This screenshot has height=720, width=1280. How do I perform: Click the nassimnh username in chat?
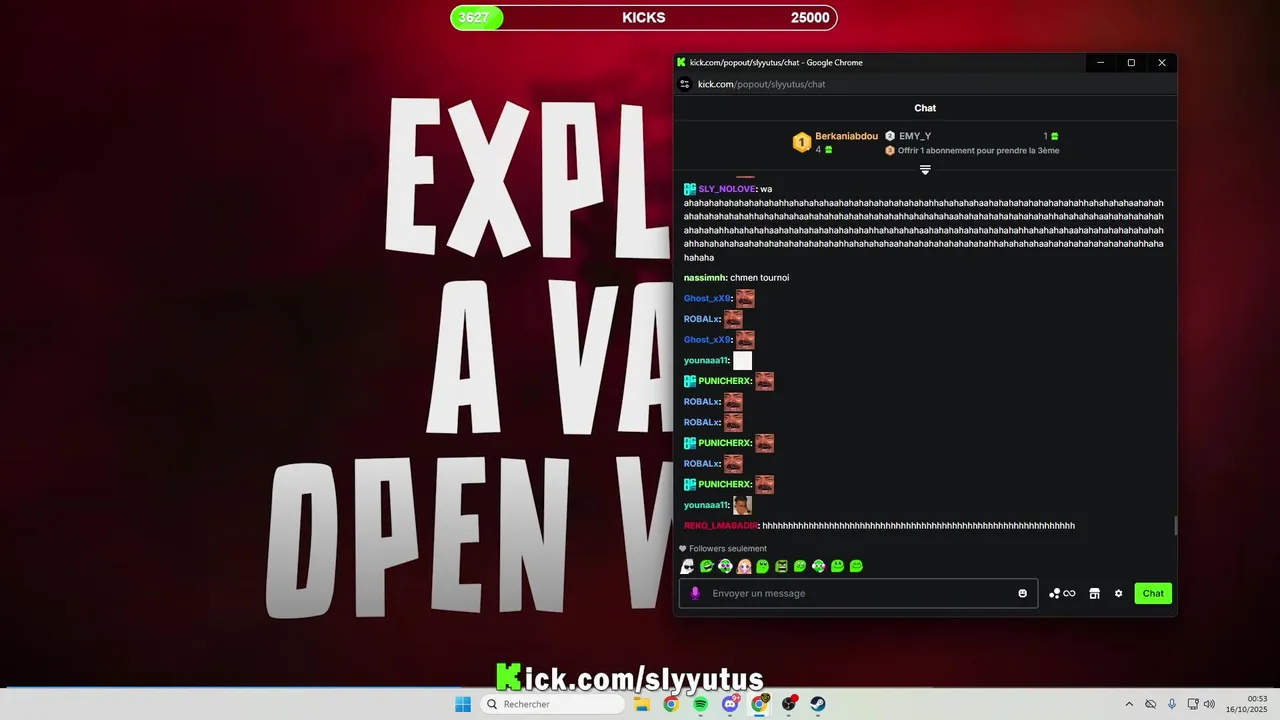pos(705,278)
